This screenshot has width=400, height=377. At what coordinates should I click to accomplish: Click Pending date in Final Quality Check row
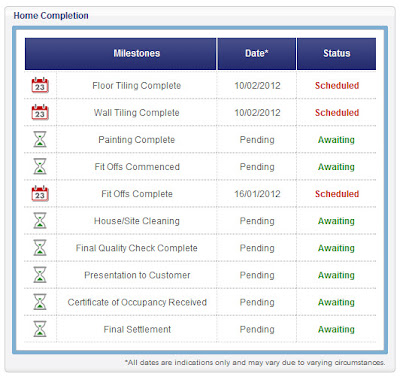coord(257,248)
